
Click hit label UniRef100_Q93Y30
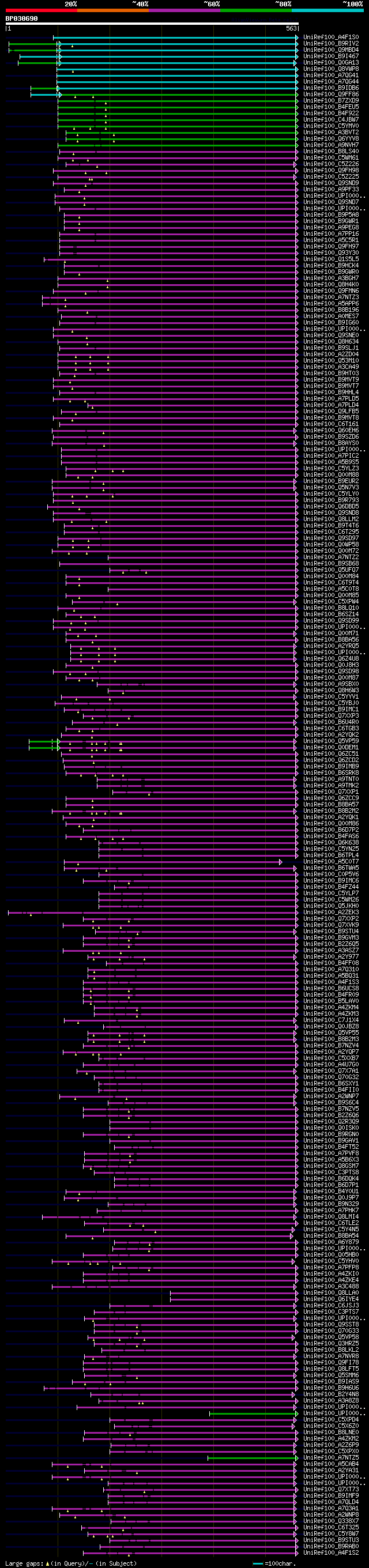click(332, 252)
